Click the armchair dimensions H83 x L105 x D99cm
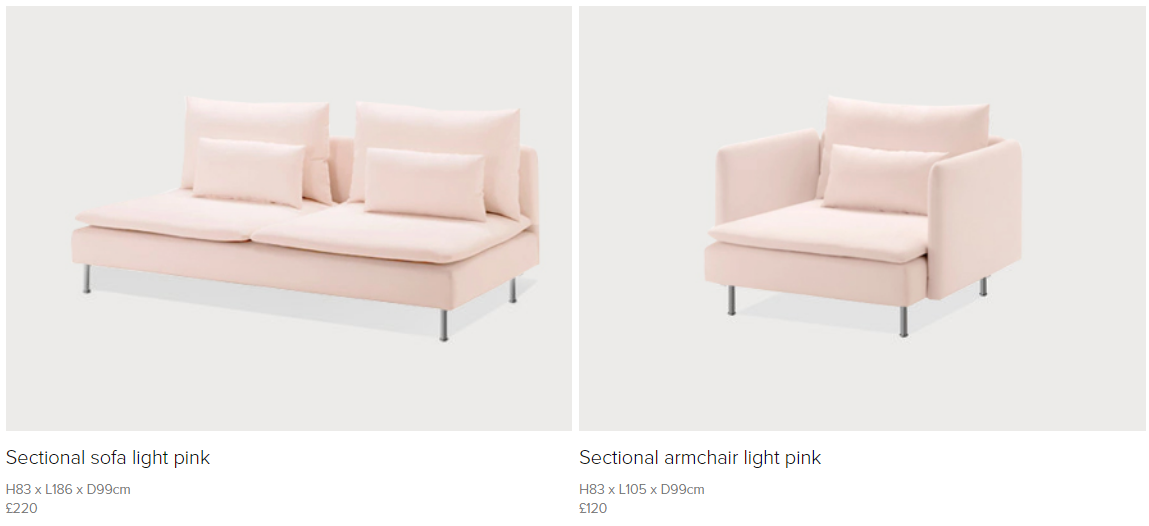The width and height of the screenshot is (1149, 526). (x=642, y=489)
